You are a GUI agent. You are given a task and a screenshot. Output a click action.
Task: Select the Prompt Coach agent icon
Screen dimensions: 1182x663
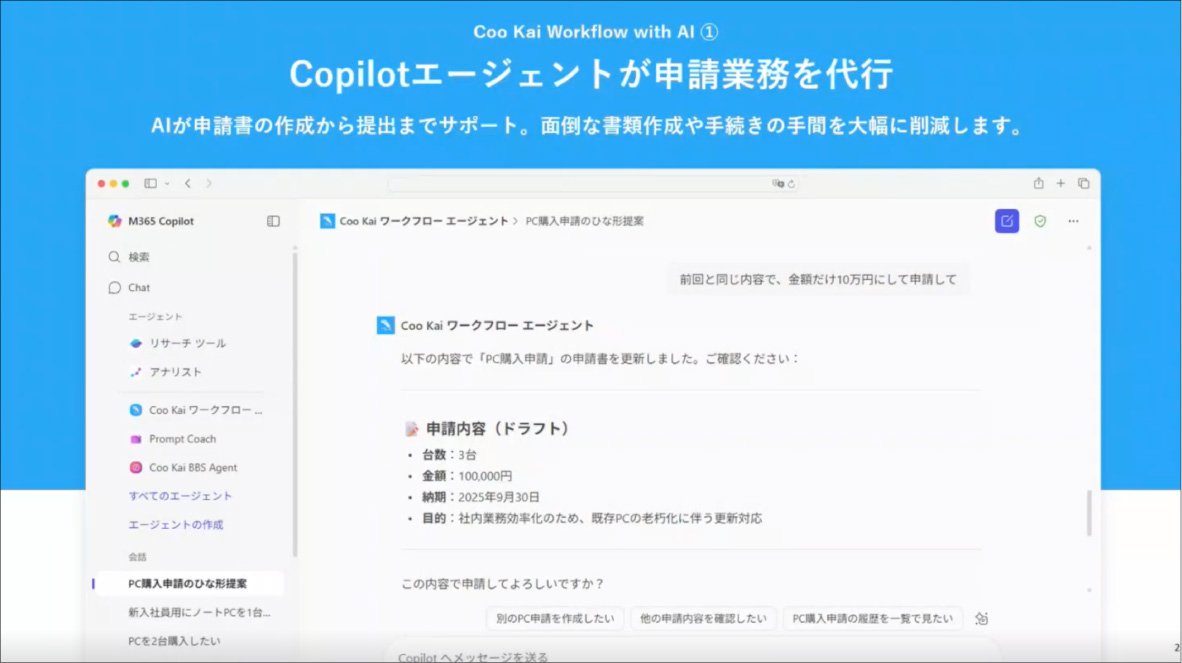pyautogui.click(x=136, y=438)
